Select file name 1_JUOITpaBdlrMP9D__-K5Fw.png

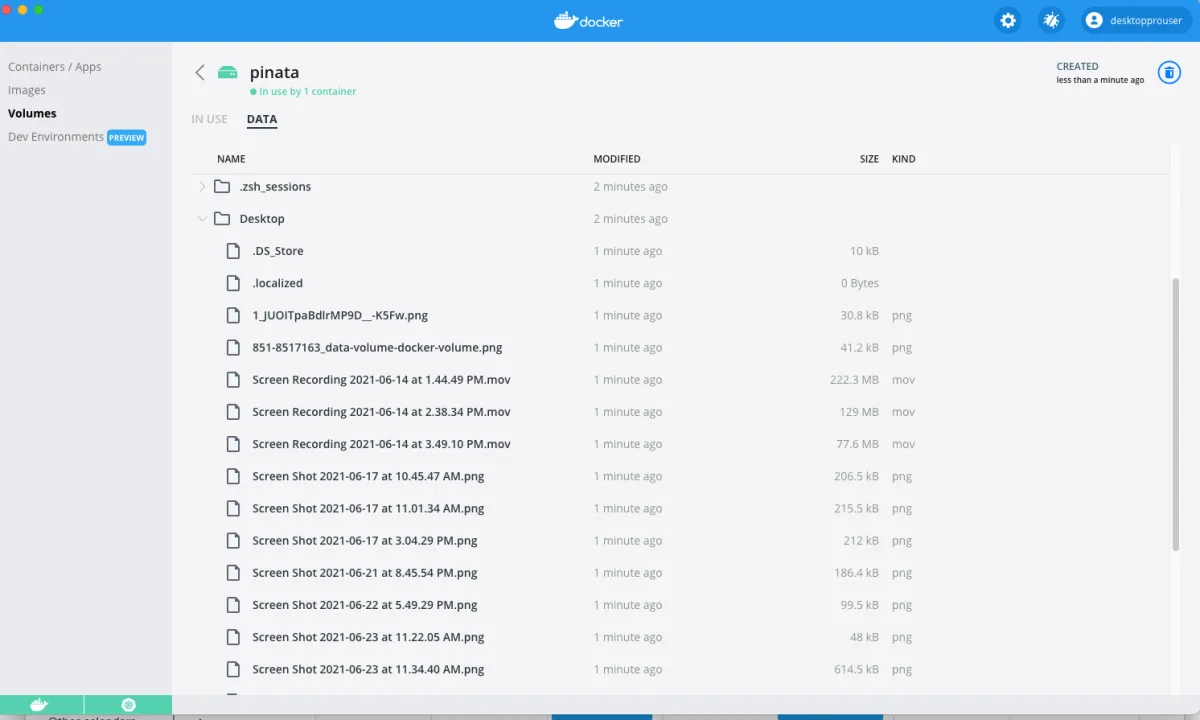coord(340,315)
